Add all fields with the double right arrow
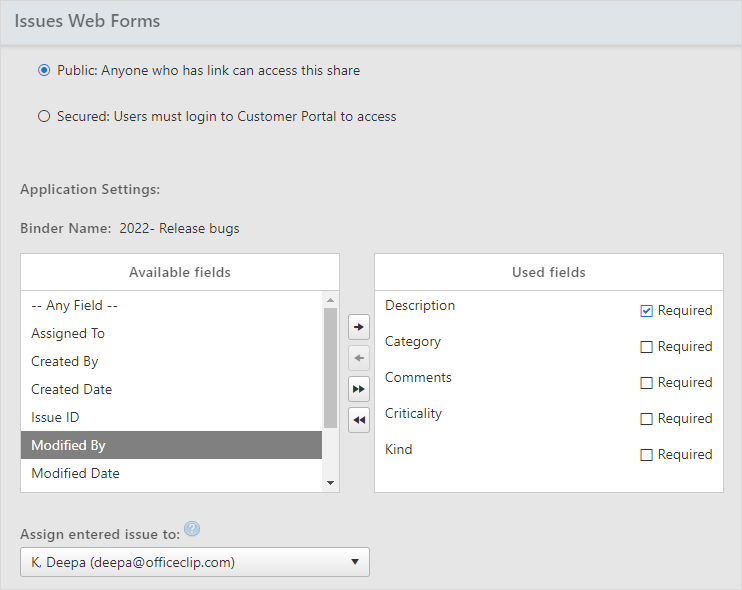The width and height of the screenshot is (742, 590). tap(359, 389)
